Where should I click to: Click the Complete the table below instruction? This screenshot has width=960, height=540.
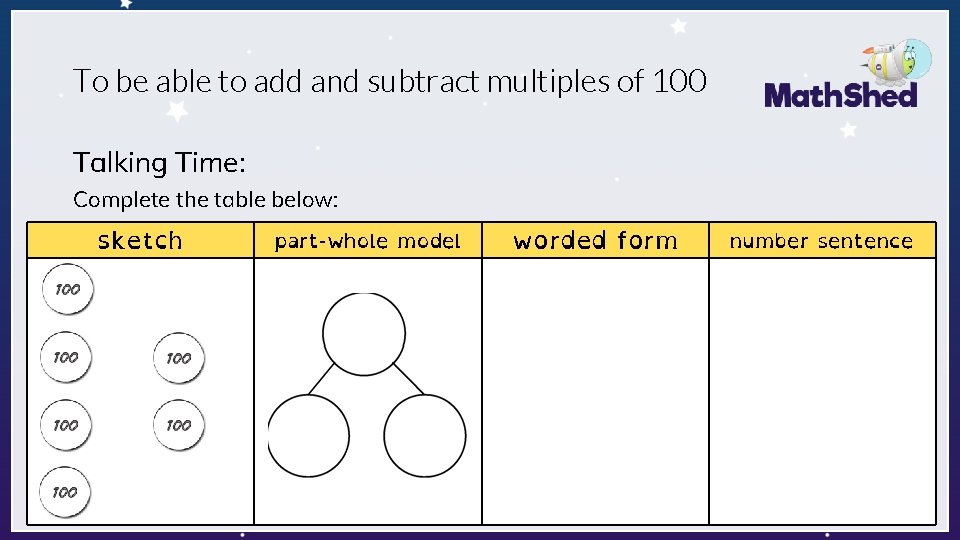(206, 200)
